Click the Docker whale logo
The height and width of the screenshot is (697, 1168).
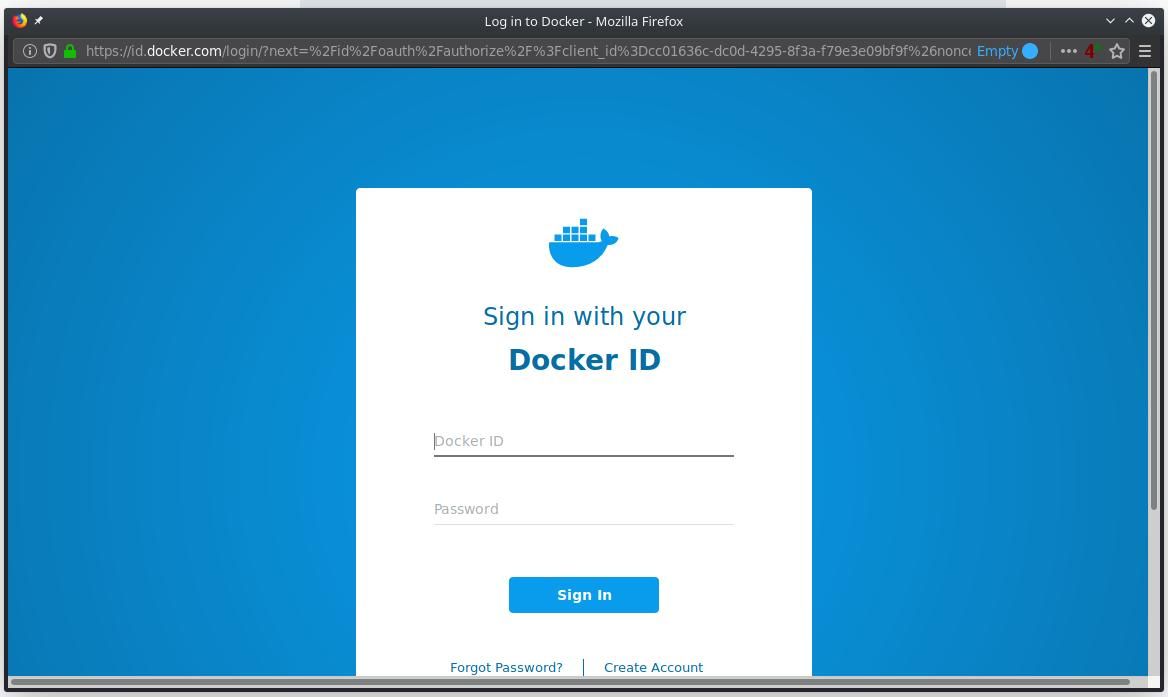pos(583,243)
